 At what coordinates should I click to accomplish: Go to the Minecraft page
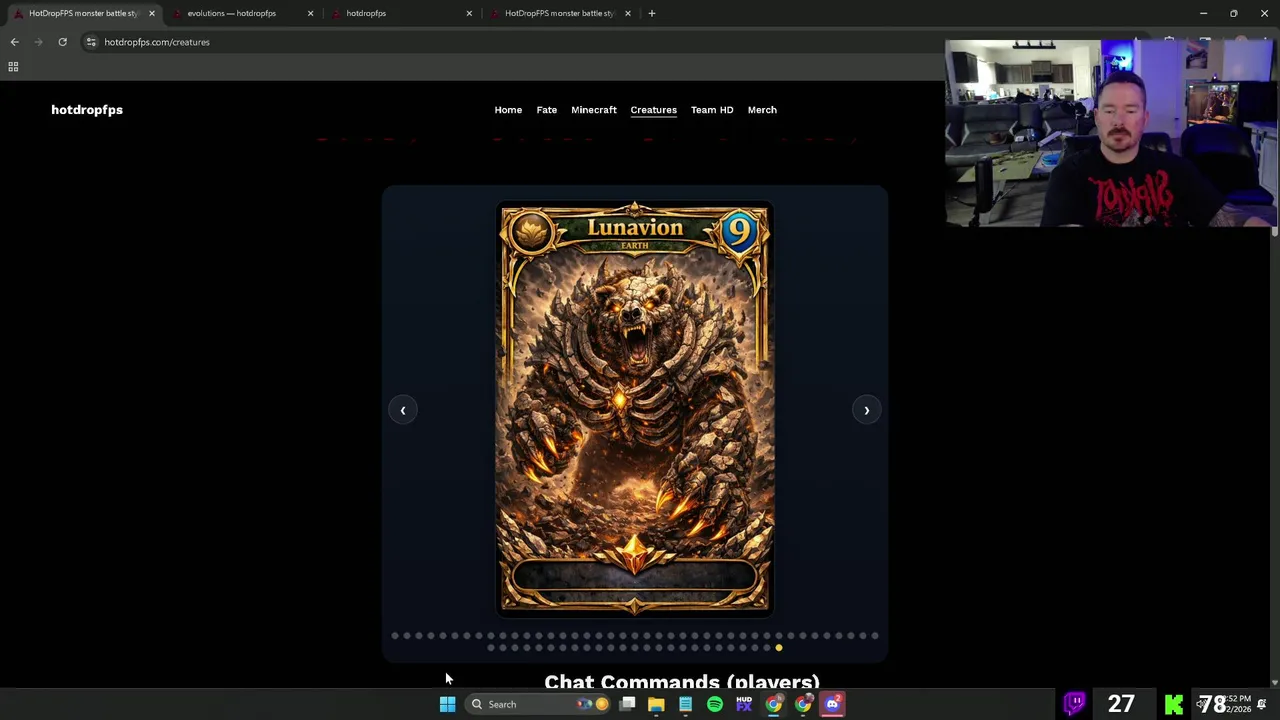point(594,110)
